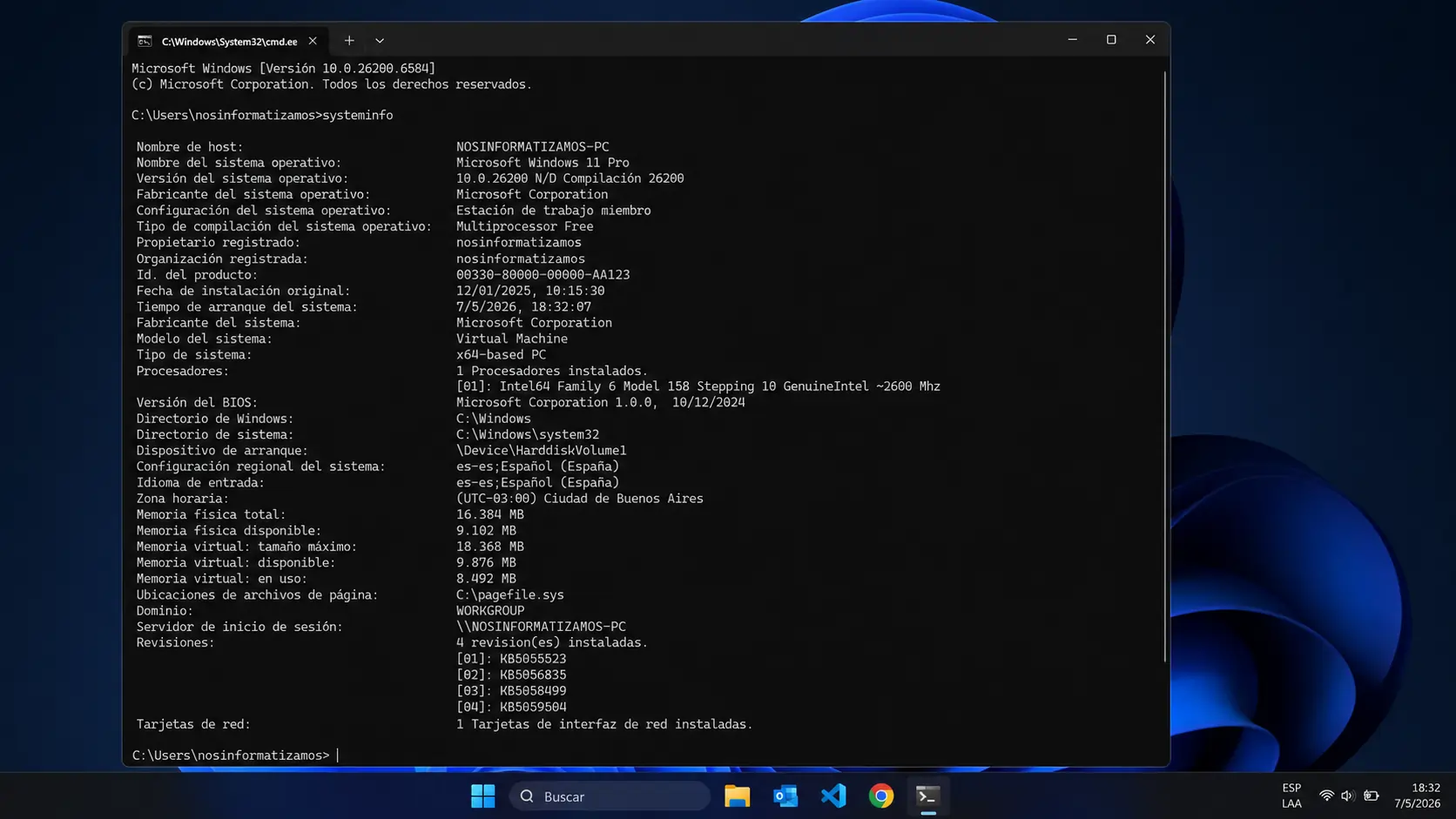Open Outlook from the taskbar
Image resolution: width=1456 pixels, height=819 pixels.
[785, 796]
